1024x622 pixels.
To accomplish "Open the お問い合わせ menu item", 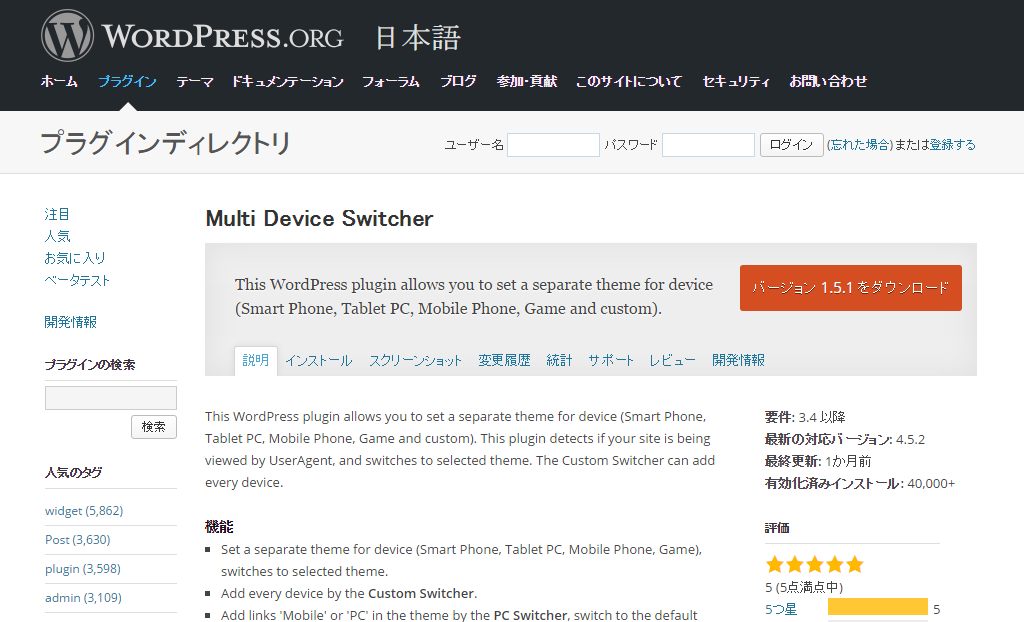I will coord(828,81).
